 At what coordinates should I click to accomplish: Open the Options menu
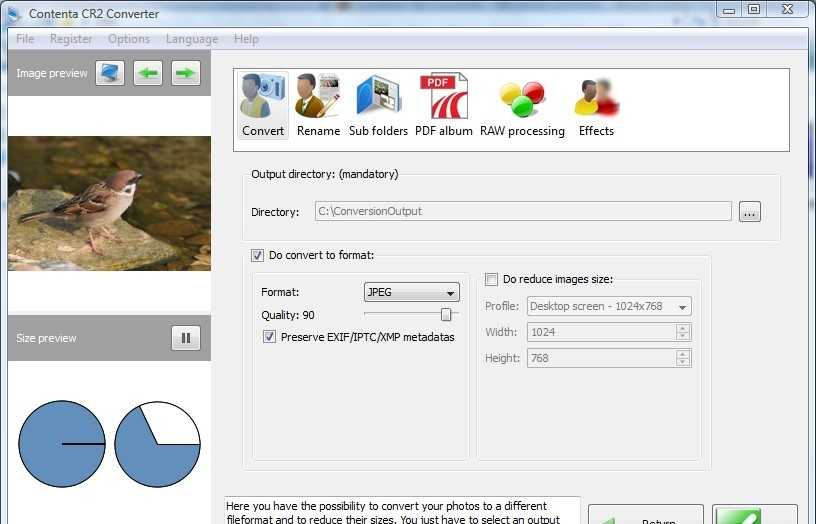pyautogui.click(x=129, y=39)
